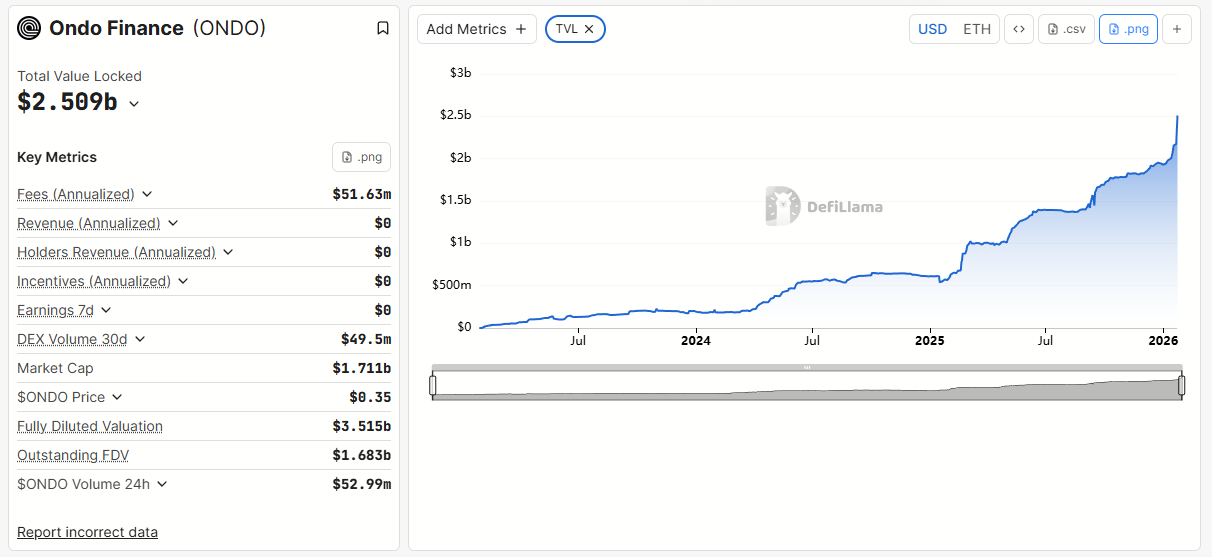1212x557 pixels.
Task: Switch chart denomination to USD
Action: (932, 29)
